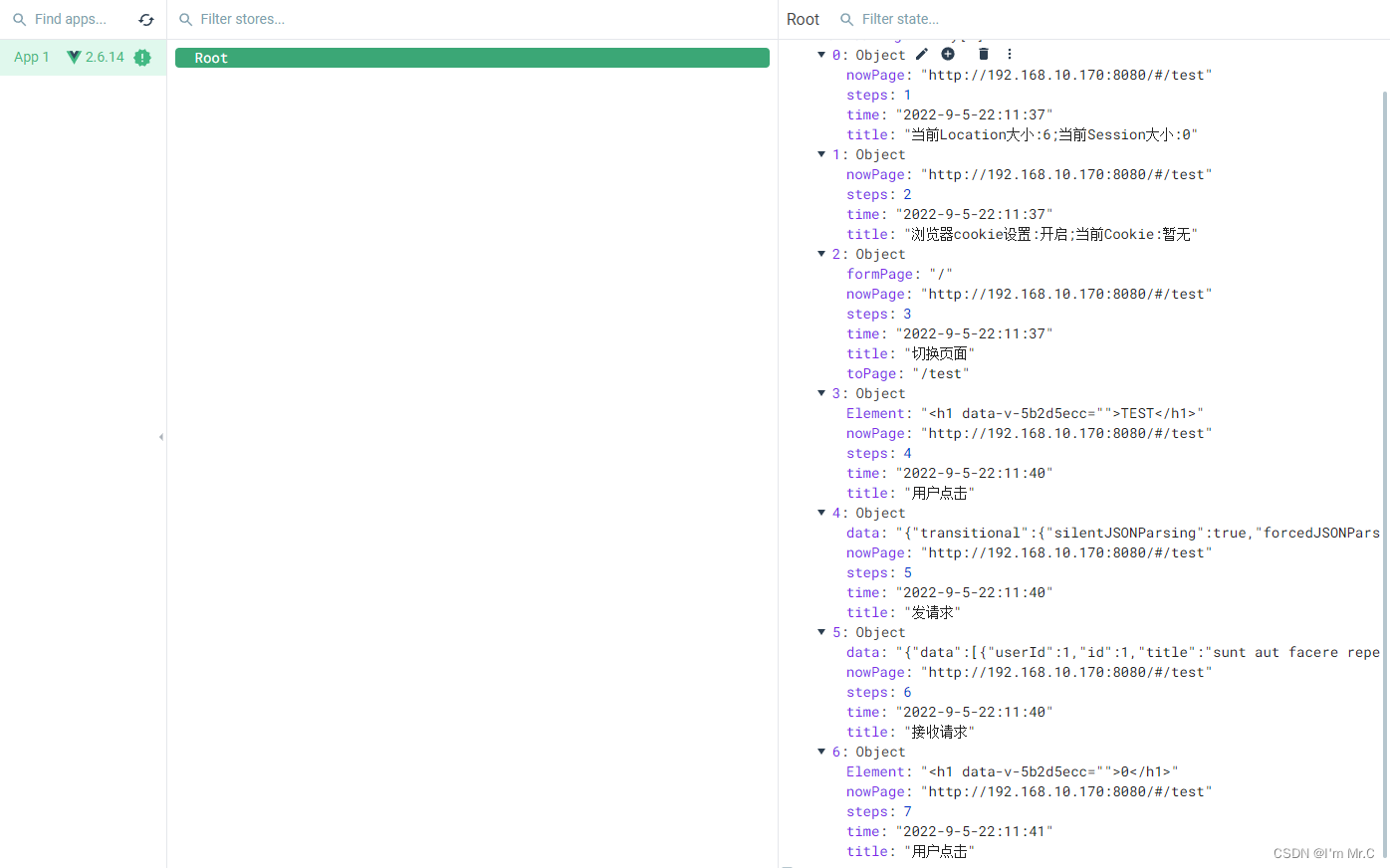Screen dimensions: 1390x868
Task: Click the data value starting with "transitional"
Action: tap(1137, 533)
